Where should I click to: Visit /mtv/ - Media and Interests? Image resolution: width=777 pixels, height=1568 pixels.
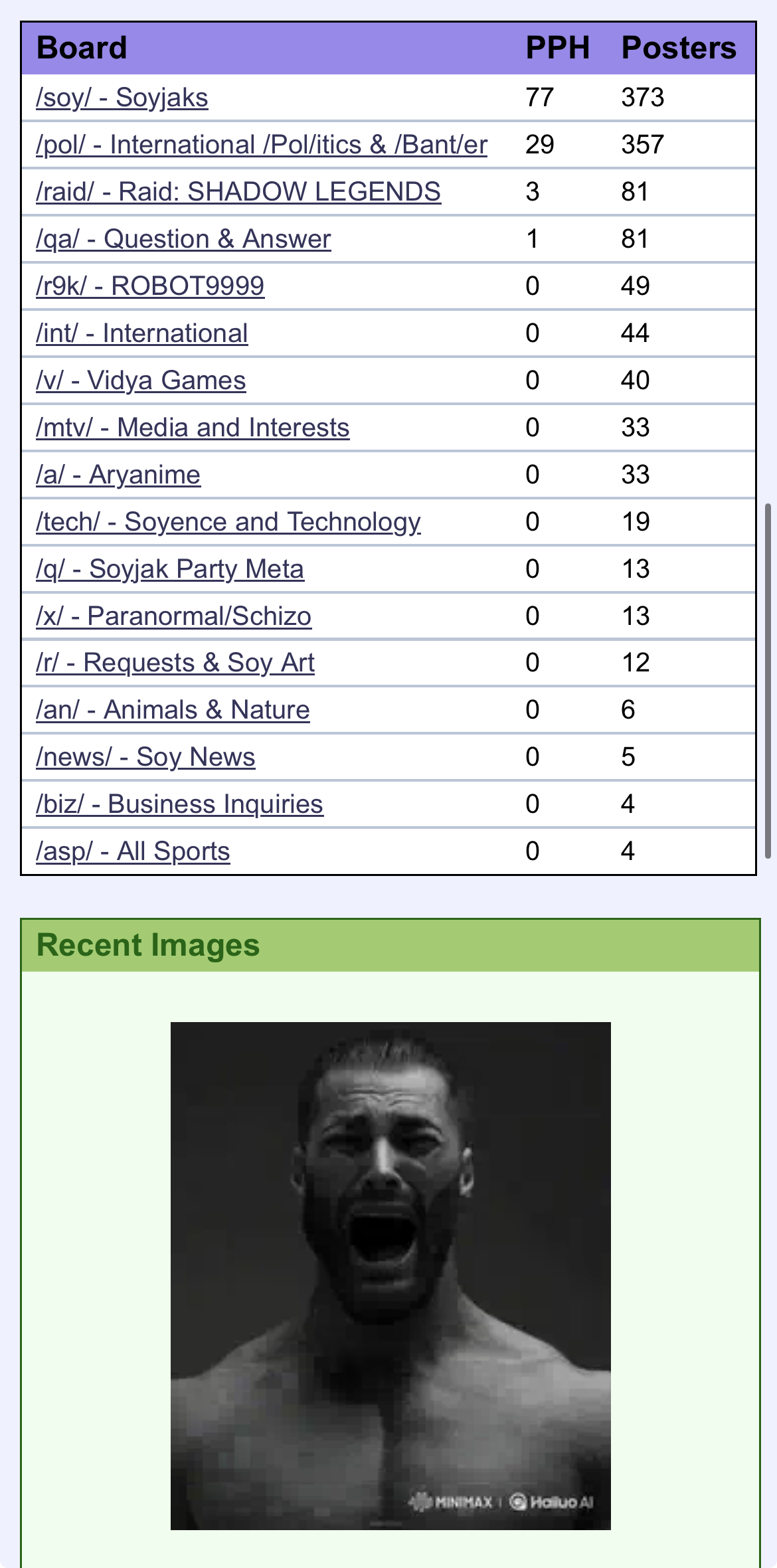click(193, 428)
